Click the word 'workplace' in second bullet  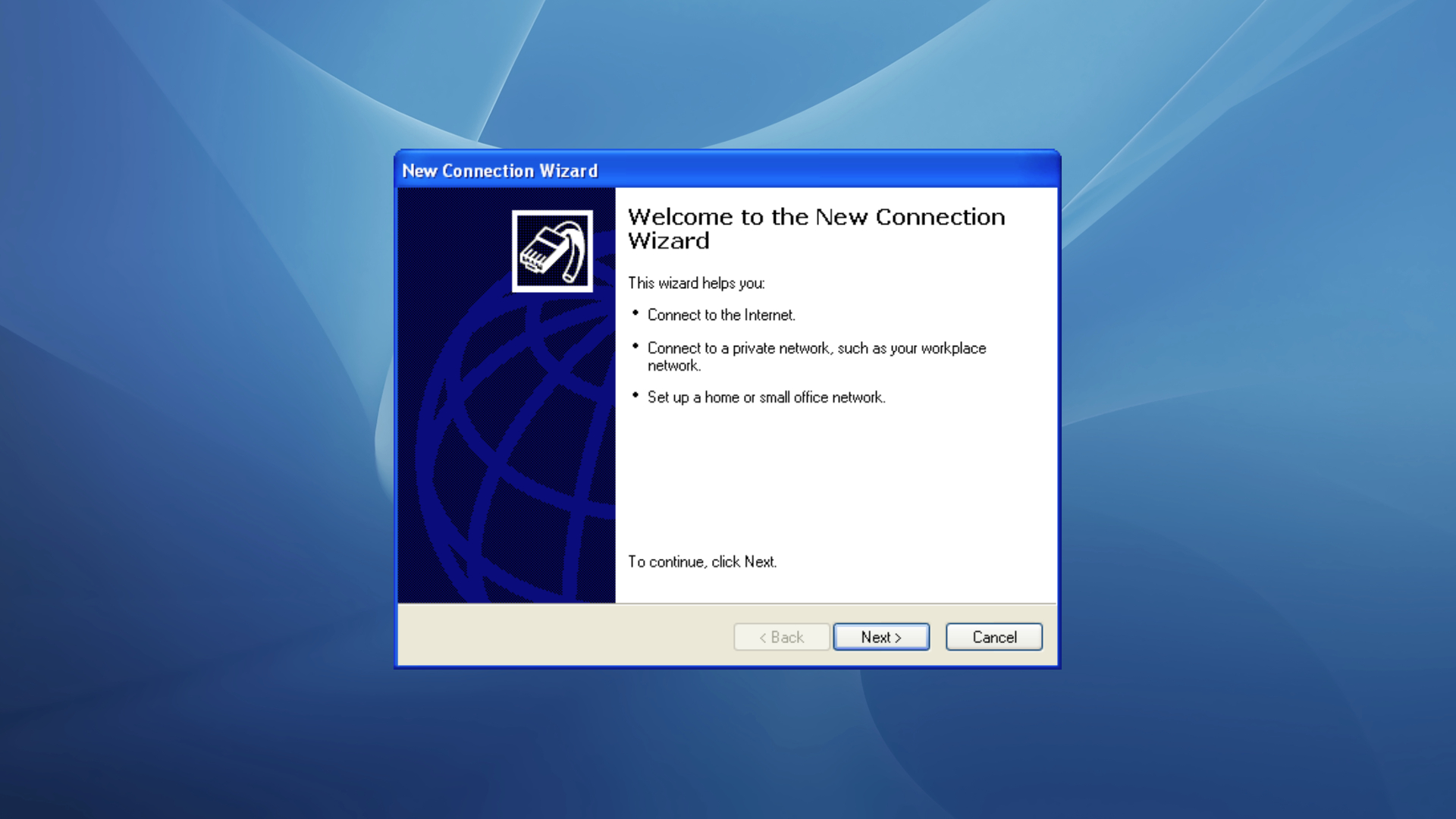(953, 348)
